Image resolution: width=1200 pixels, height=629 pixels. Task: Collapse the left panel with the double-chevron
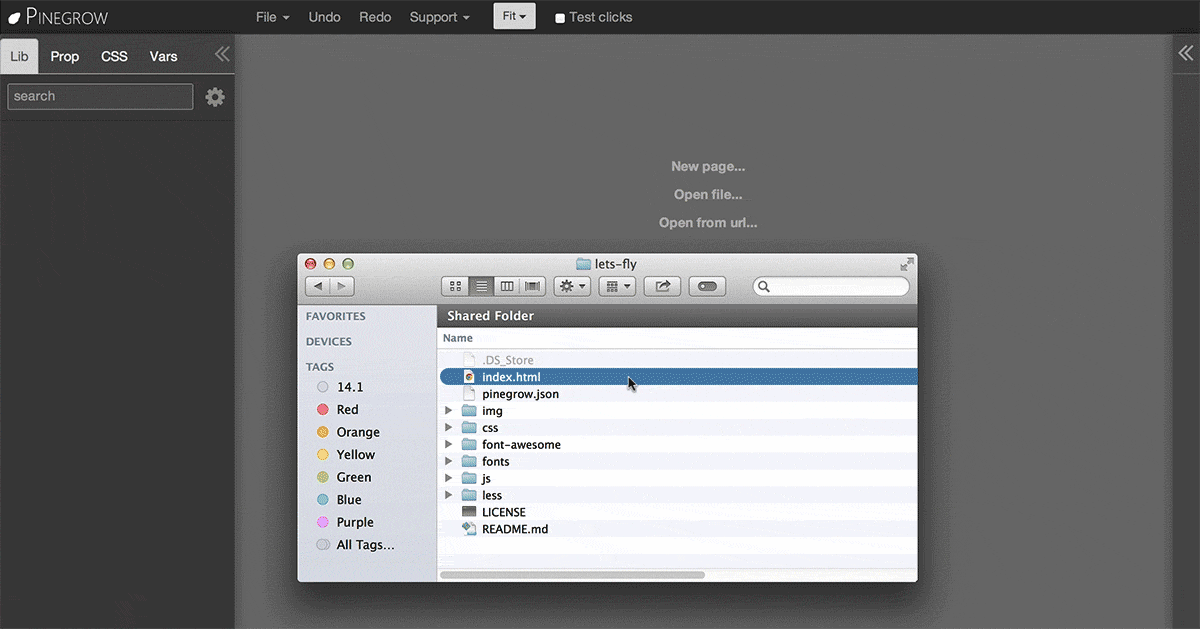click(221, 55)
